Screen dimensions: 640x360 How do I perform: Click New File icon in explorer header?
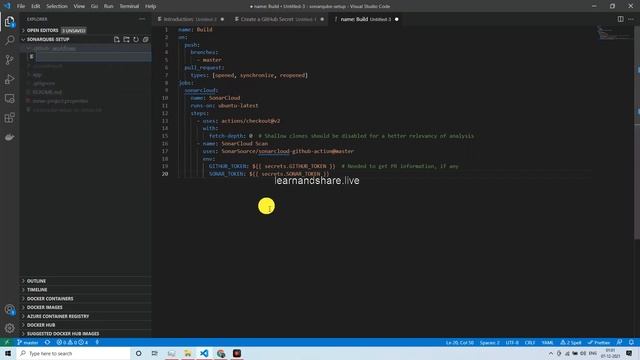(x=117, y=40)
